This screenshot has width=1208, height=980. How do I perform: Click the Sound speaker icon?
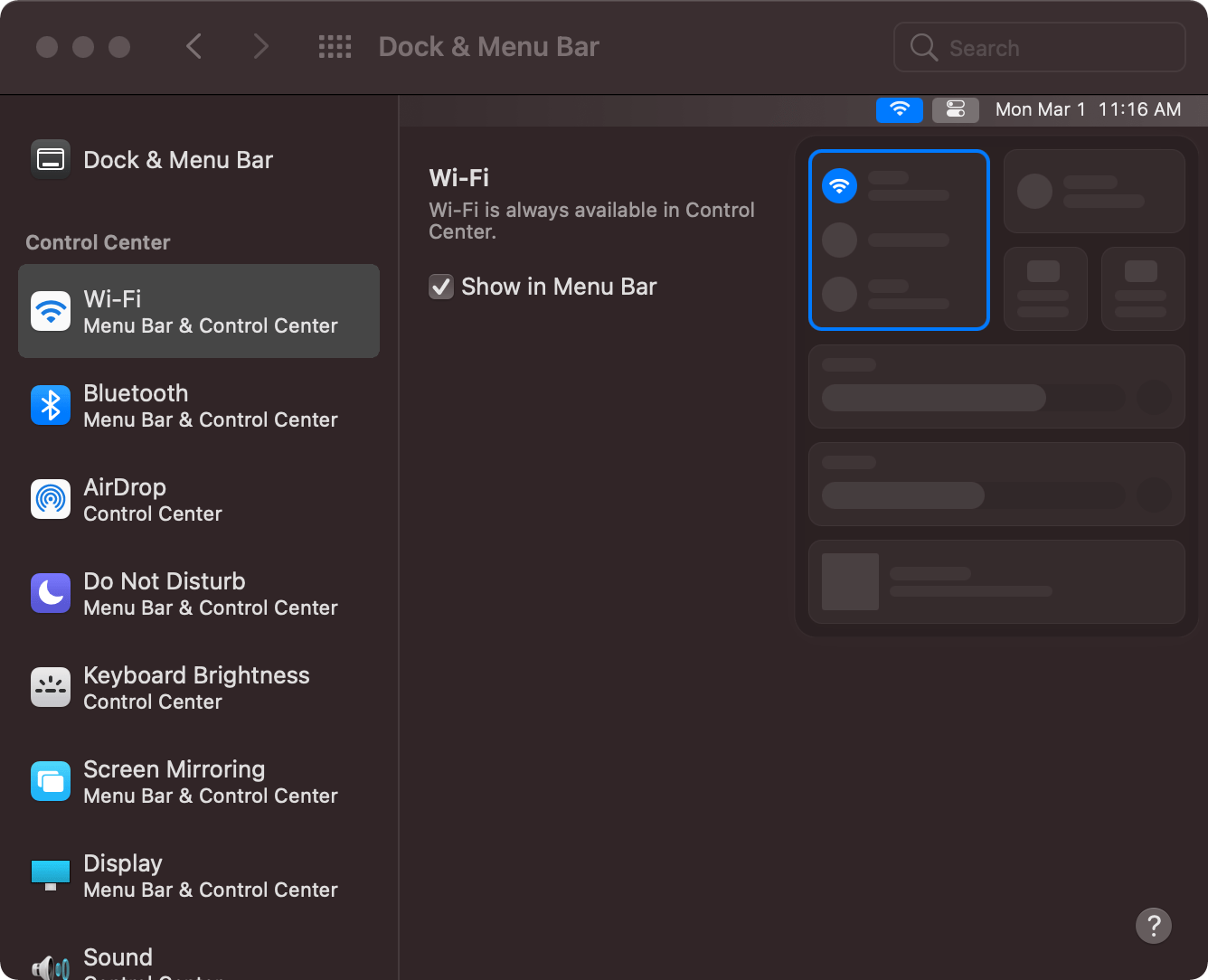coord(51,967)
